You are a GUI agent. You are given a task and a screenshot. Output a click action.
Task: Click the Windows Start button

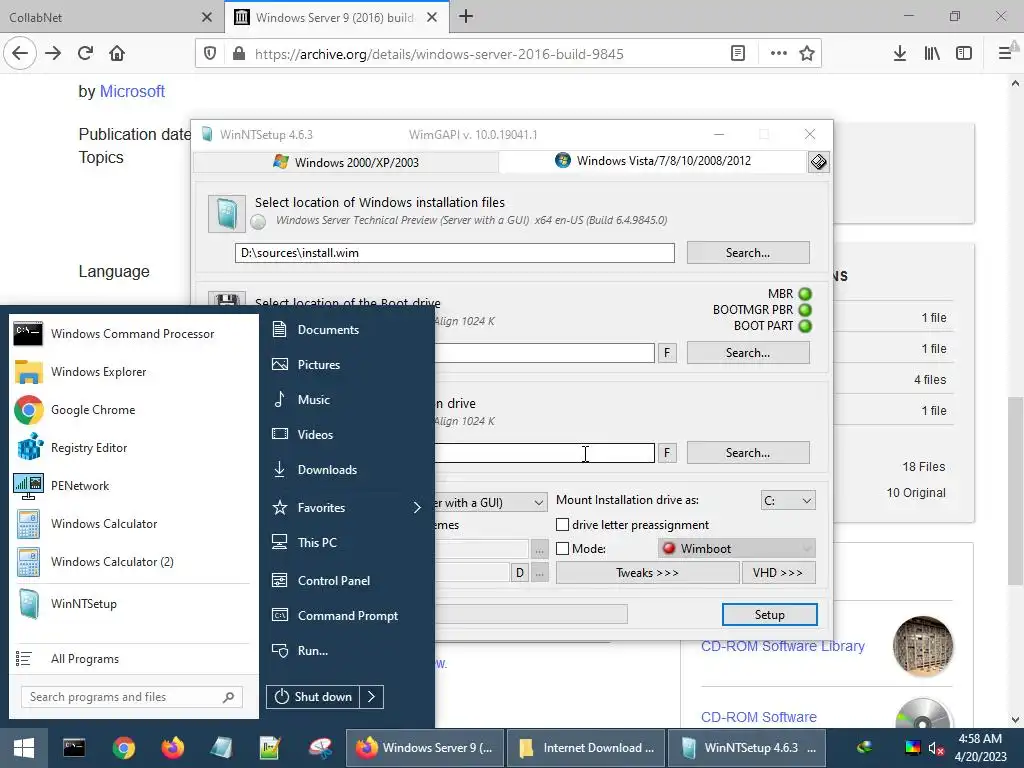24,748
